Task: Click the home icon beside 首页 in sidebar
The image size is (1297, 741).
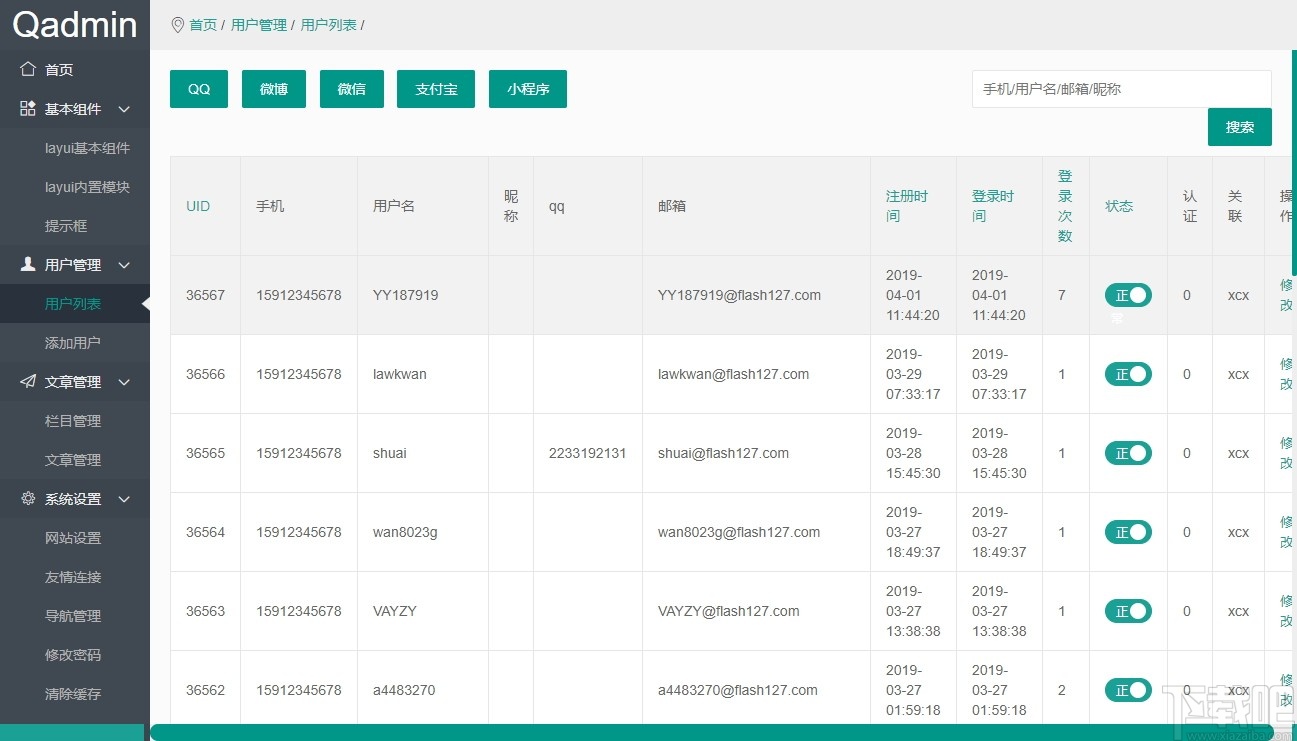Action: (28, 69)
